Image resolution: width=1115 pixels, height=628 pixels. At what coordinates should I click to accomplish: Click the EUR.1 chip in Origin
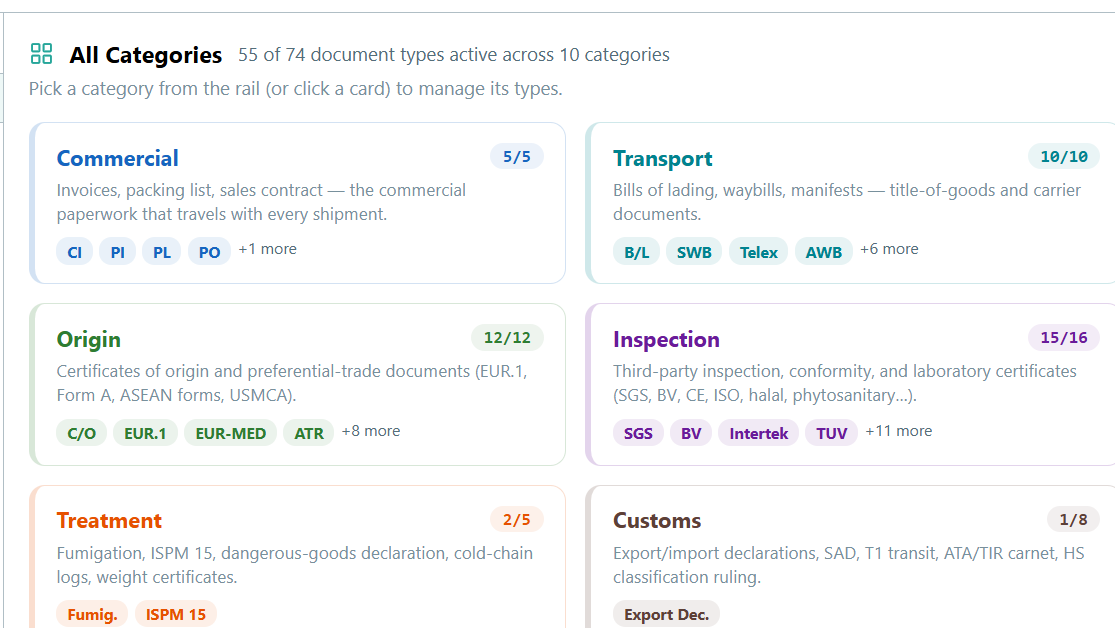(145, 433)
